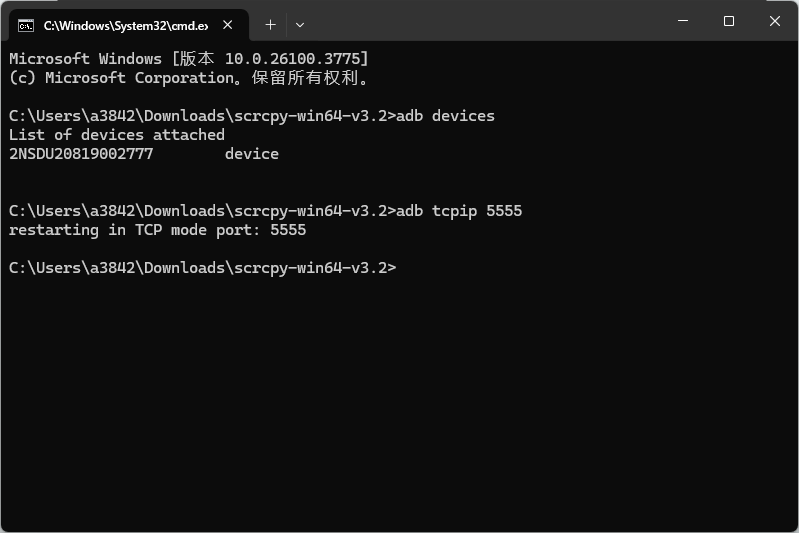Maximize the terminal window
The height and width of the screenshot is (533, 799).
(729, 21)
